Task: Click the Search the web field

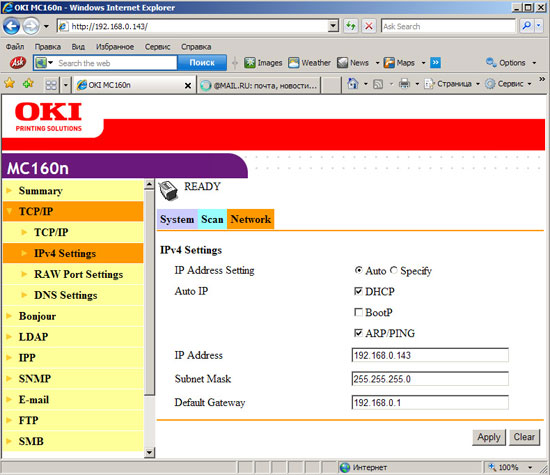Action: [x=116, y=63]
